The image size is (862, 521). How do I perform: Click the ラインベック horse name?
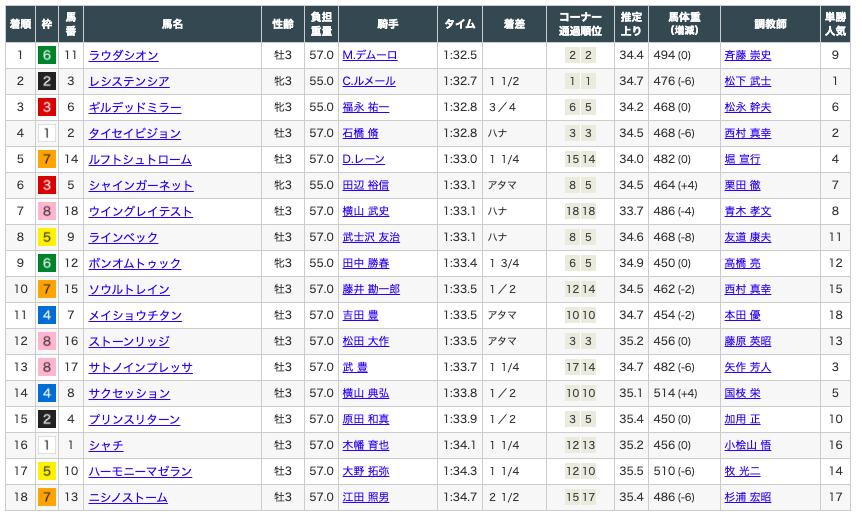click(124, 237)
